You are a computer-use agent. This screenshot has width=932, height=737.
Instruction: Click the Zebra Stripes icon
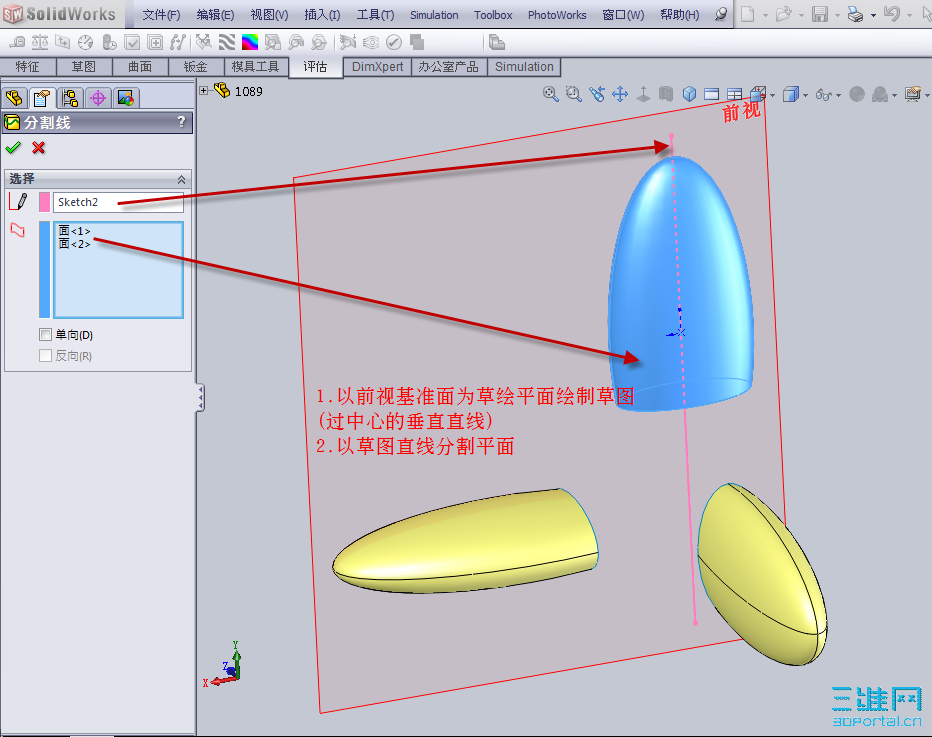point(226,42)
